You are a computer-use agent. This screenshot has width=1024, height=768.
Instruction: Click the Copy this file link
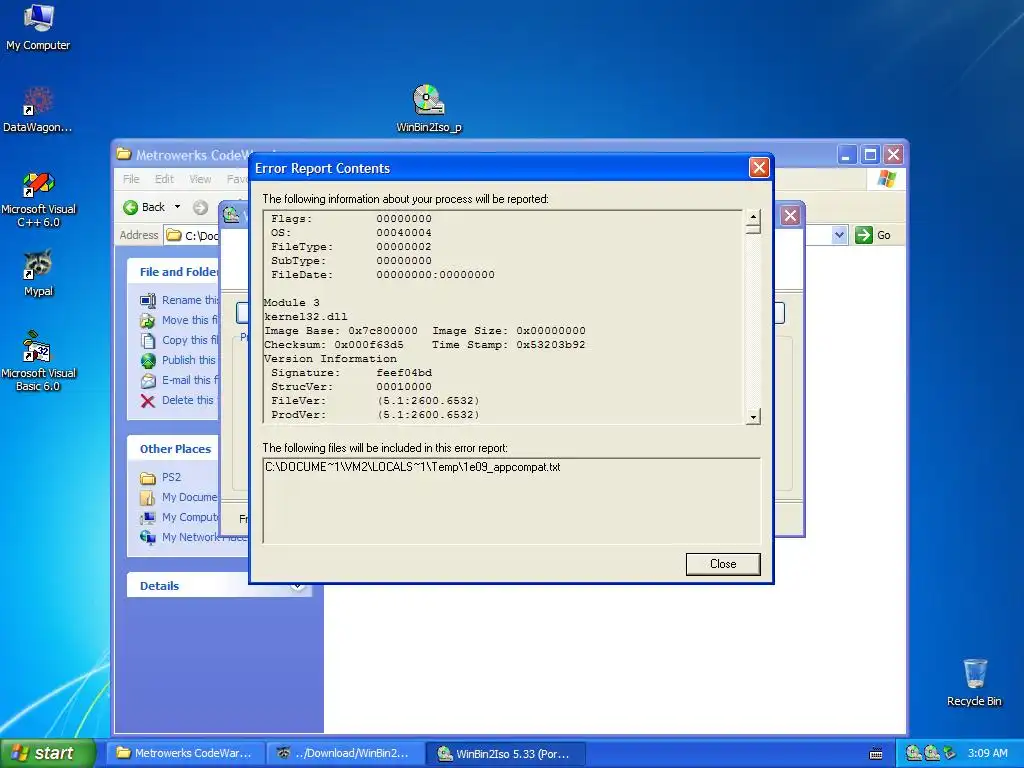189,340
